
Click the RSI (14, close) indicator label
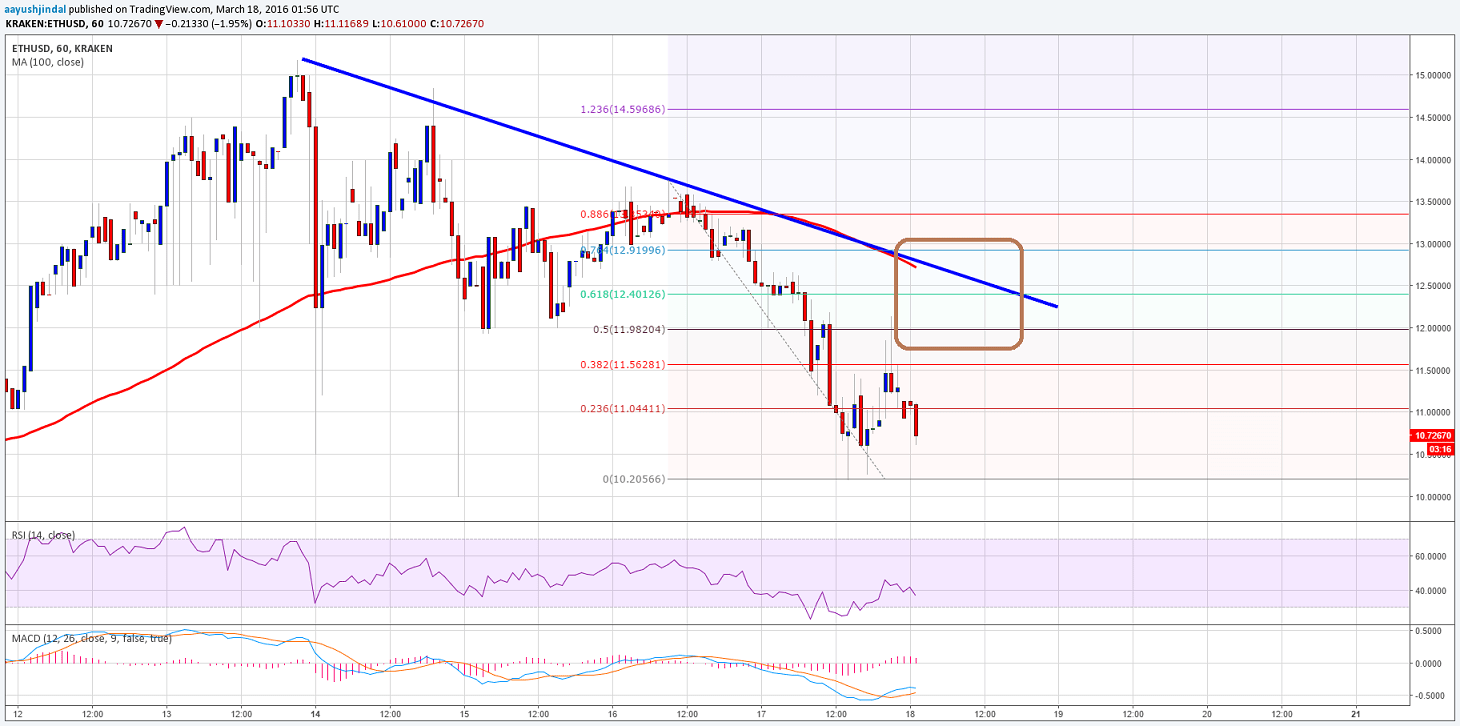(x=43, y=535)
